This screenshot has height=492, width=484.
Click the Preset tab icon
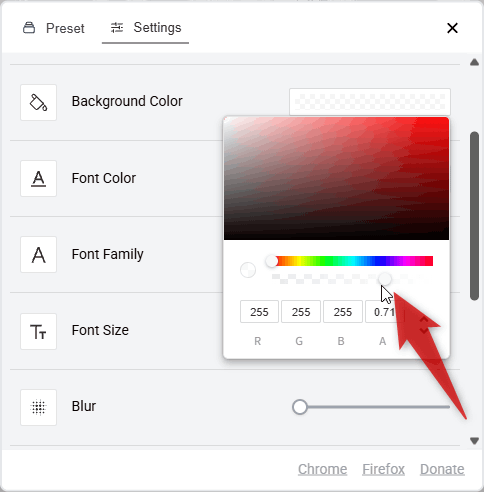click(x=29, y=28)
